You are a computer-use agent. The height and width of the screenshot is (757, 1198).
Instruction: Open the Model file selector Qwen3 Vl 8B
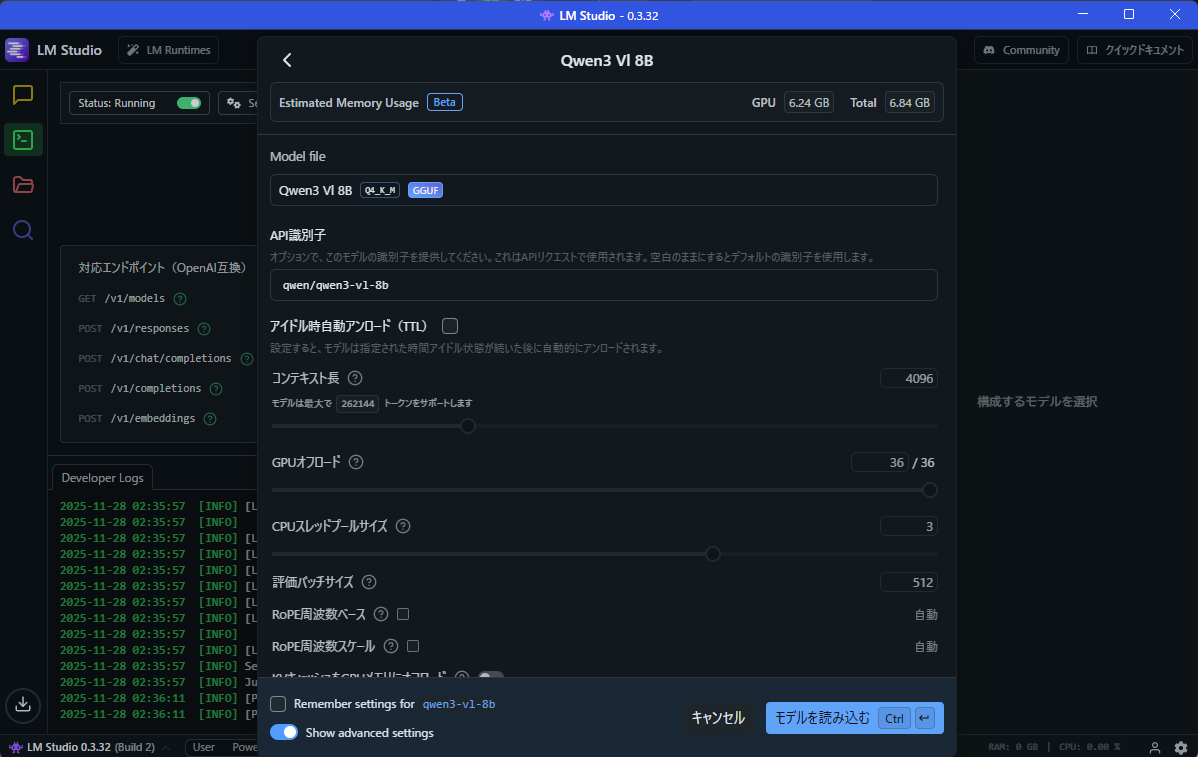tap(604, 190)
